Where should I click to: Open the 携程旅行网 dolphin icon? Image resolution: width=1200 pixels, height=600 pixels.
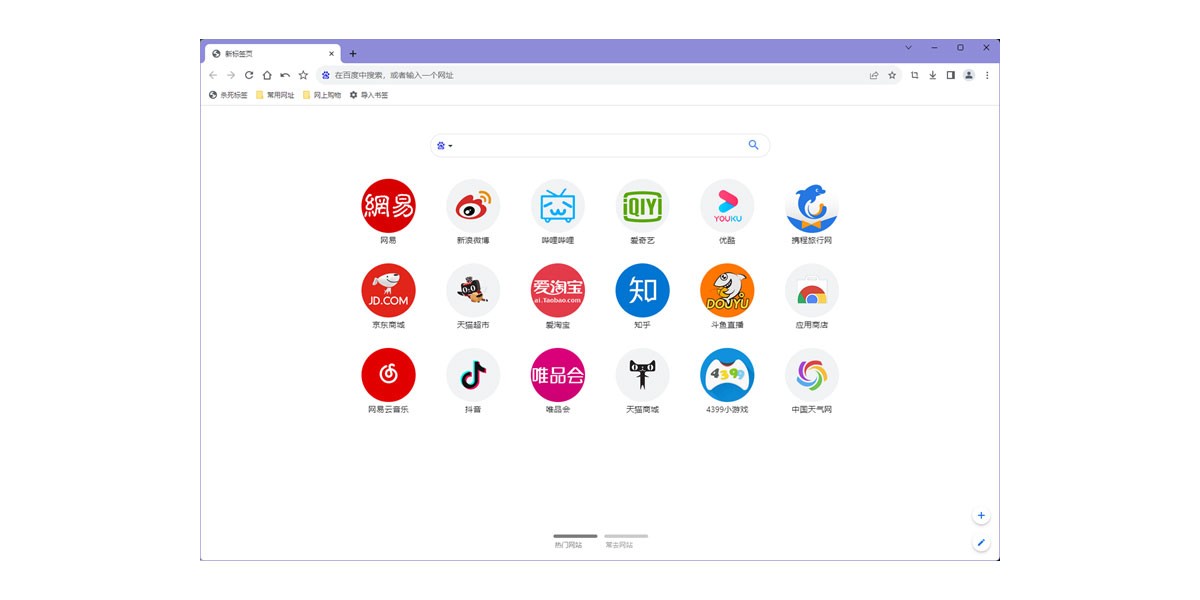pyautogui.click(x=812, y=206)
